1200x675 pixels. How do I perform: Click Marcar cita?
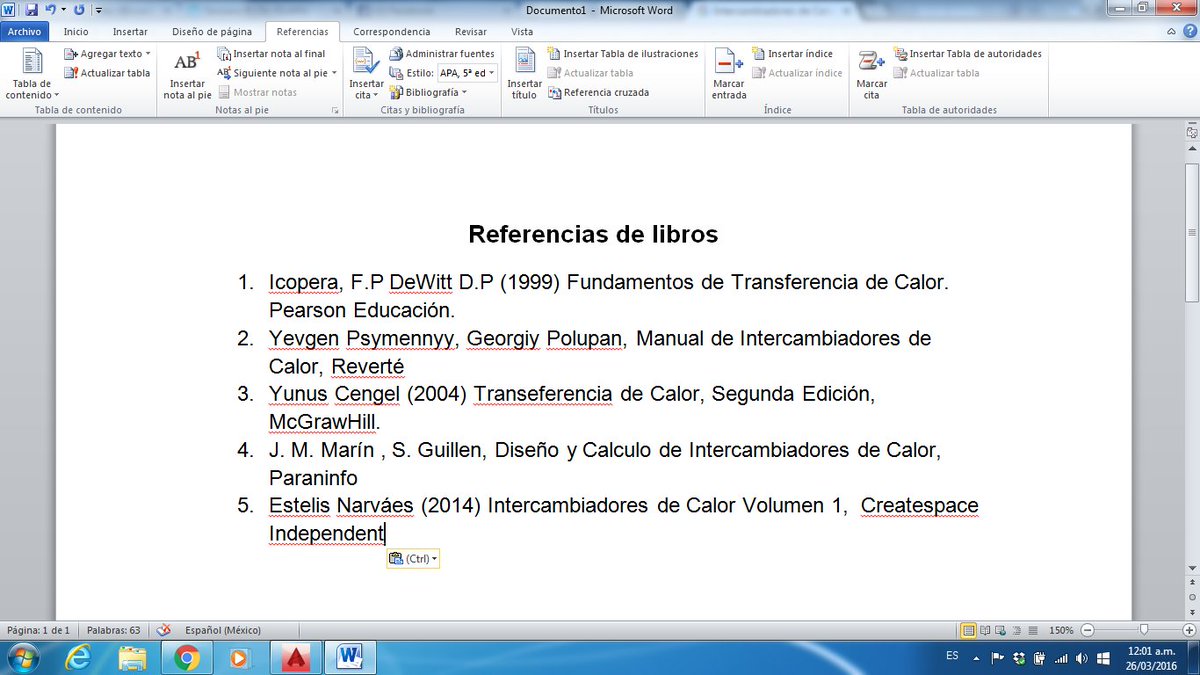(x=871, y=73)
